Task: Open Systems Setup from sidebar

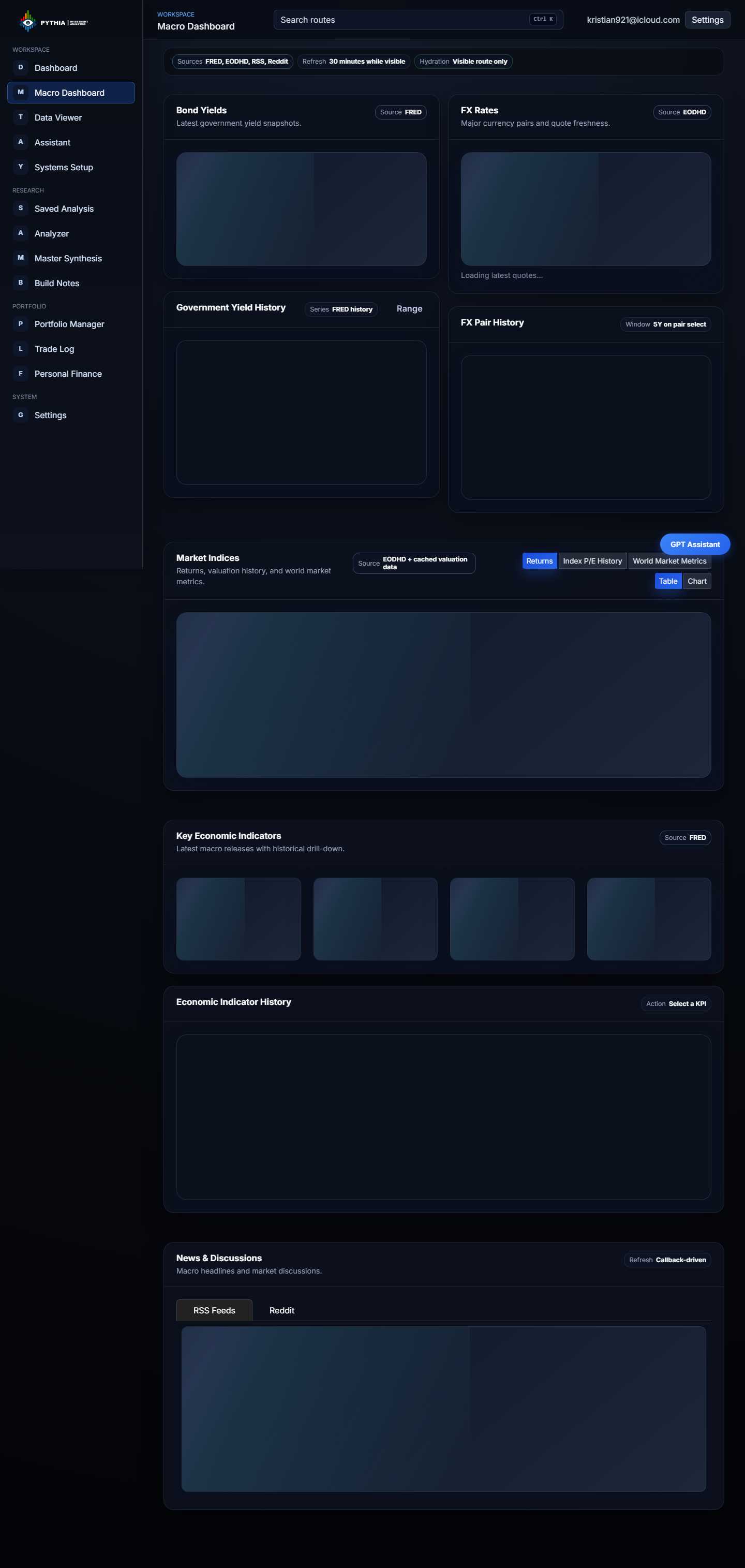Action: click(70, 167)
